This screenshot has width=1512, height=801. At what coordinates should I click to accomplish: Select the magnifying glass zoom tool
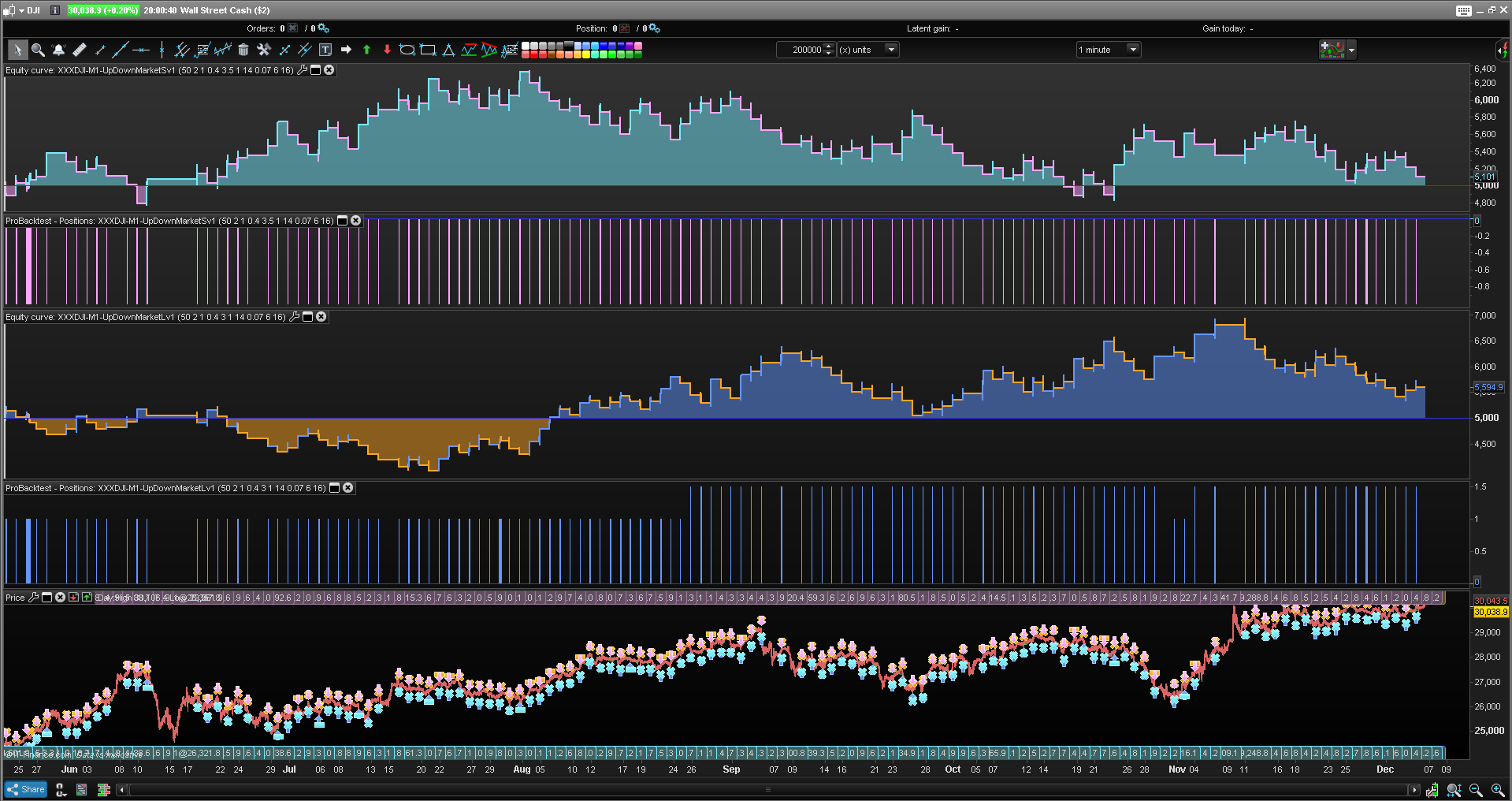pyautogui.click(x=37, y=50)
